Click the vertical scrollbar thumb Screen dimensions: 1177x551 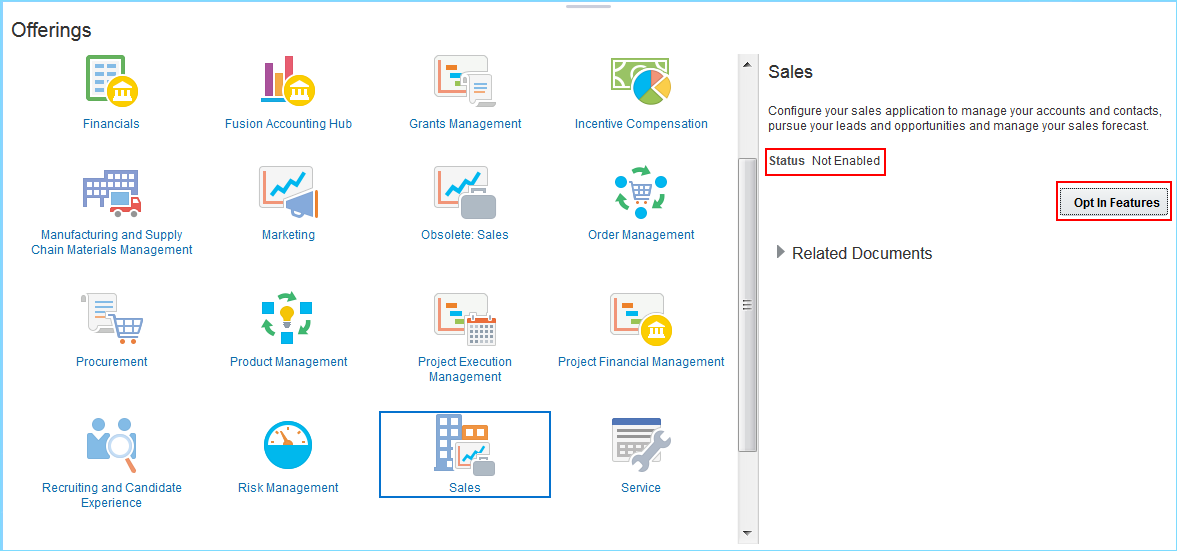(x=747, y=304)
